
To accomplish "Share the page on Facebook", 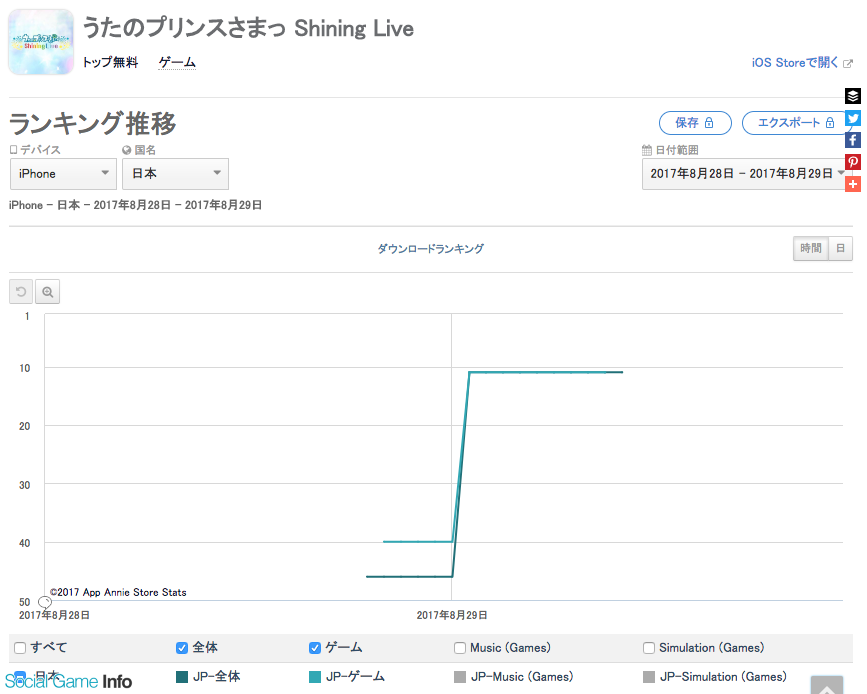I will pos(853,140).
